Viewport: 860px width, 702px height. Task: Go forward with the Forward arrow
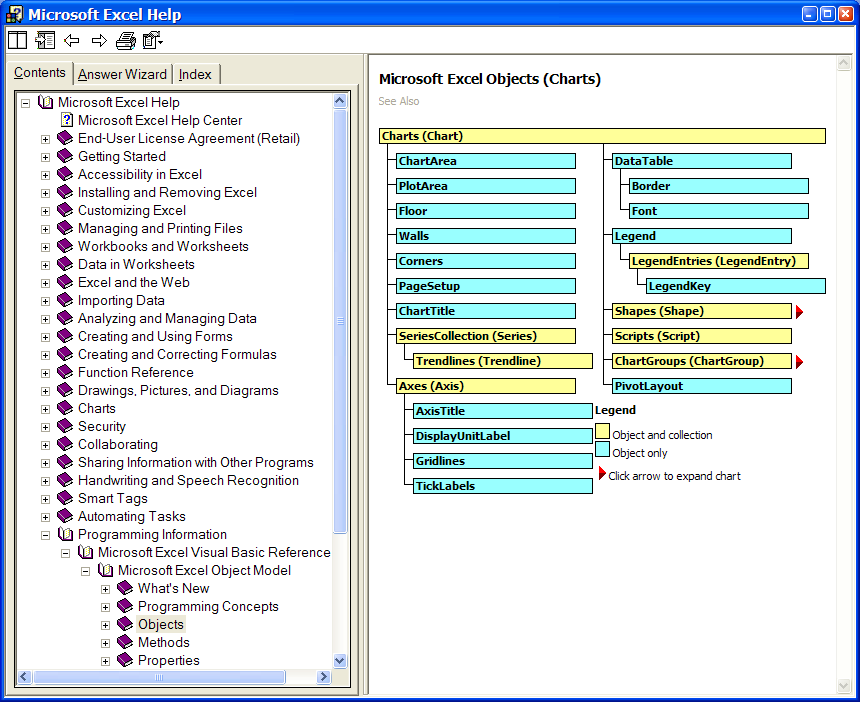point(99,40)
